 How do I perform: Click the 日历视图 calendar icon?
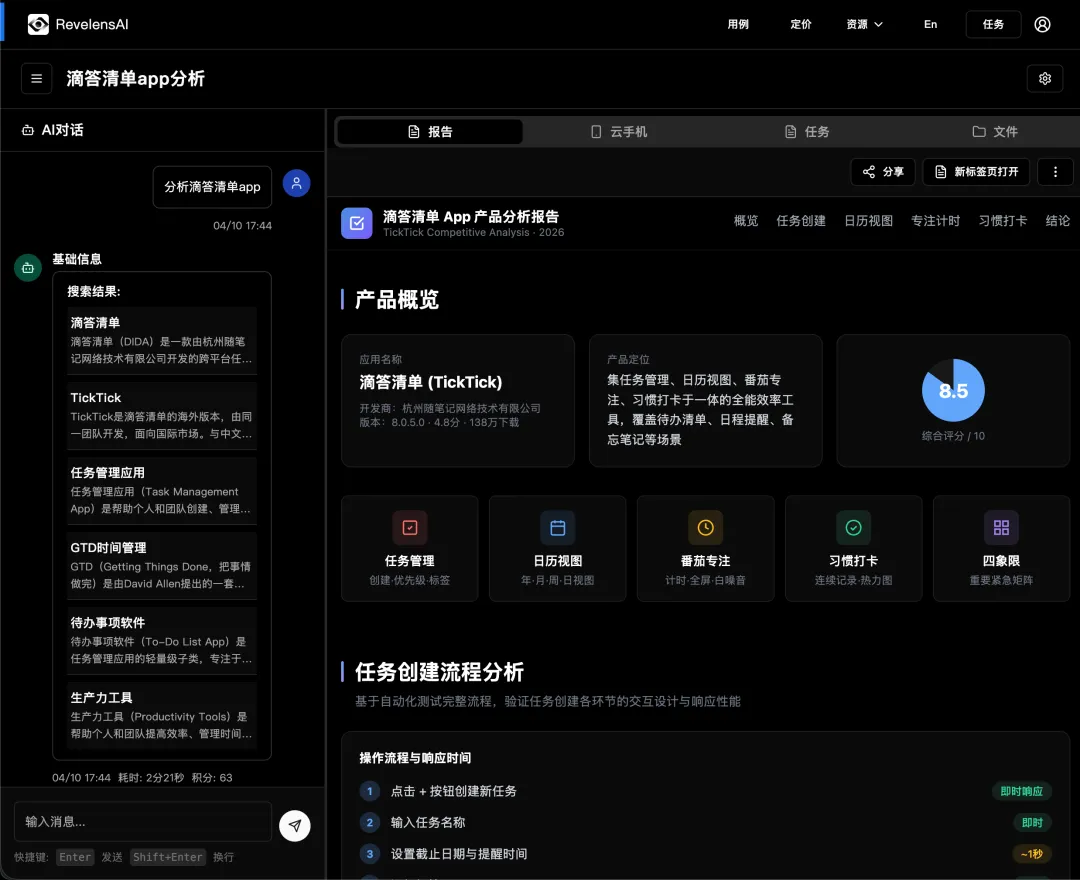click(558, 527)
